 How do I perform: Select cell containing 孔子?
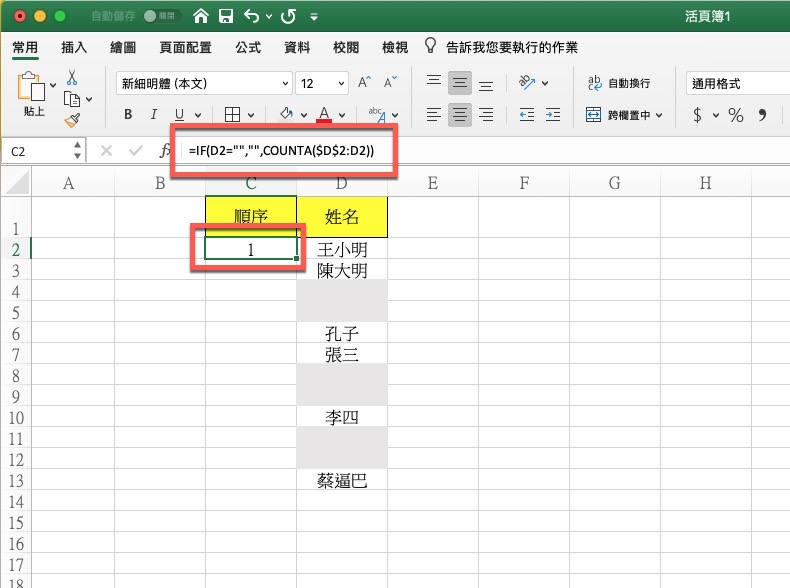[x=342, y=333]
